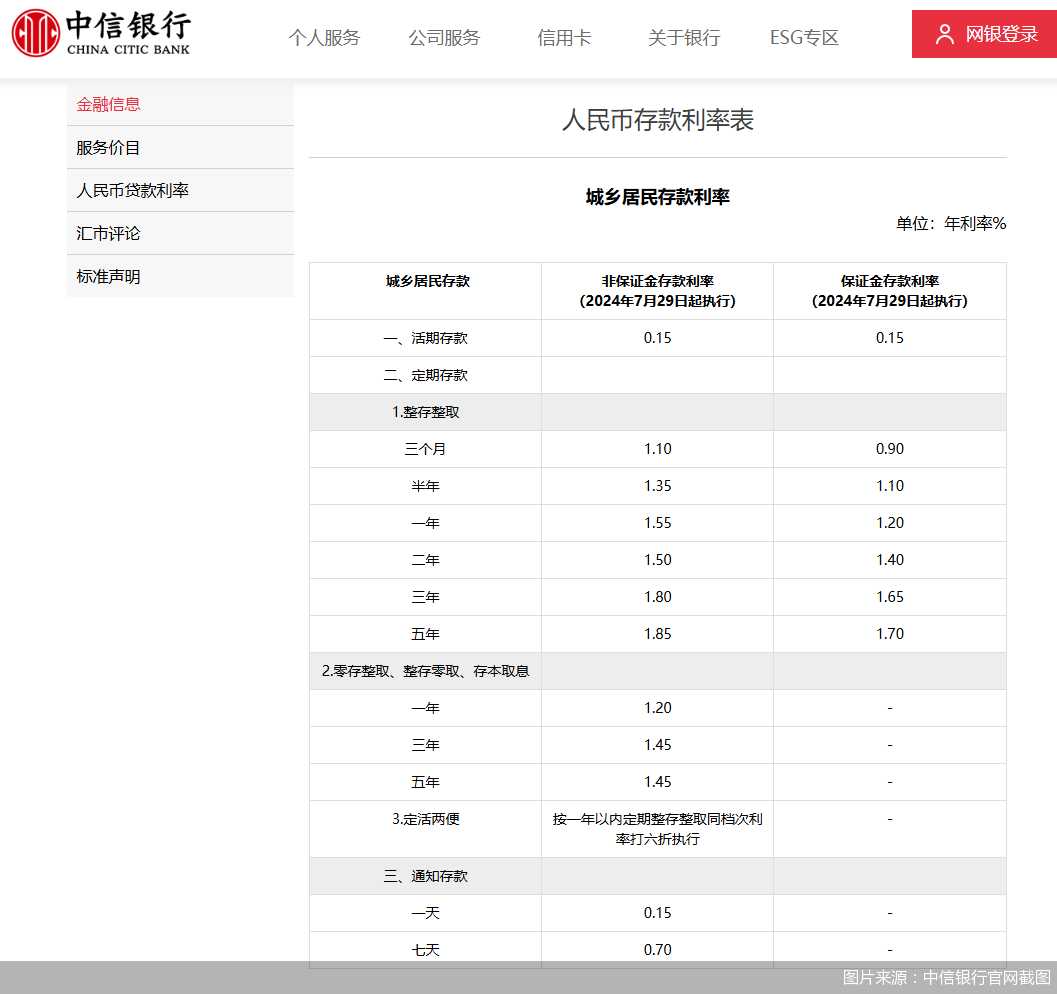
Task: Open 标准声明 sidebar link
Action: click(x=109, y=276)
